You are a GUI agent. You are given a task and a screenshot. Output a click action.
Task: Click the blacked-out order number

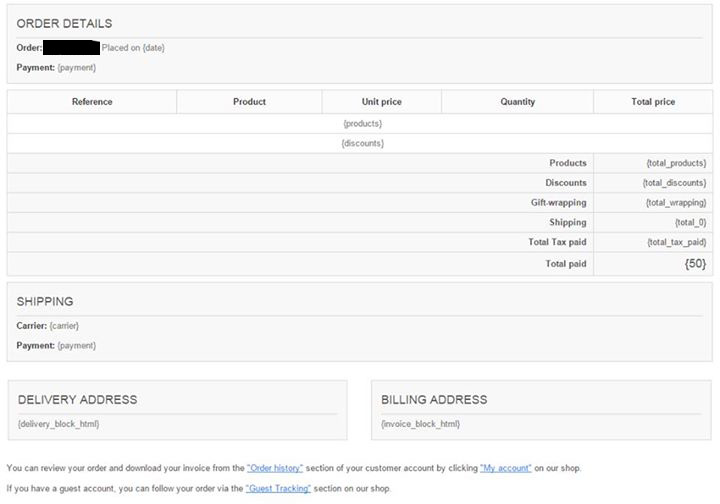click(71, 47)
